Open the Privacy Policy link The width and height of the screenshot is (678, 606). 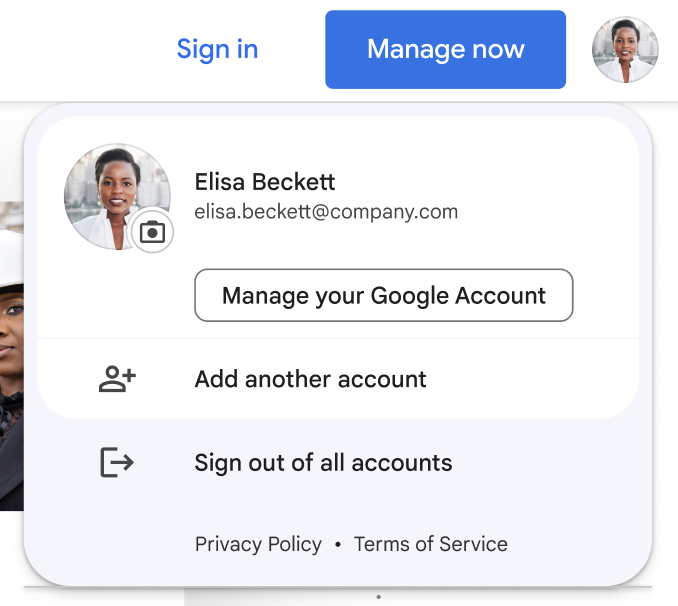click(x=258, y=545)
